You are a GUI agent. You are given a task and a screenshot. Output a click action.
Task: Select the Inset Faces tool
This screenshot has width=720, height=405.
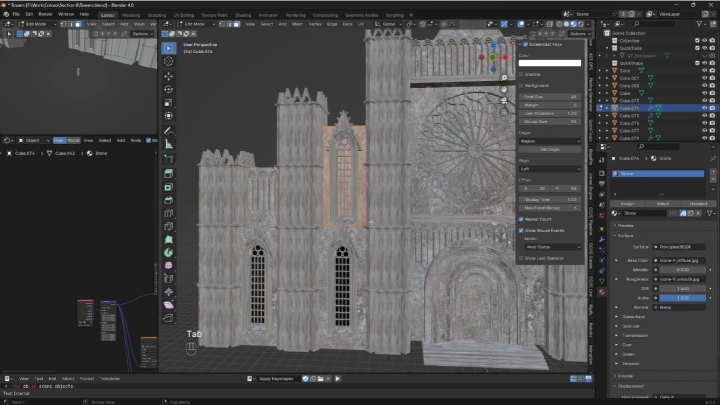pyautogui.click(x=169, y=187)
